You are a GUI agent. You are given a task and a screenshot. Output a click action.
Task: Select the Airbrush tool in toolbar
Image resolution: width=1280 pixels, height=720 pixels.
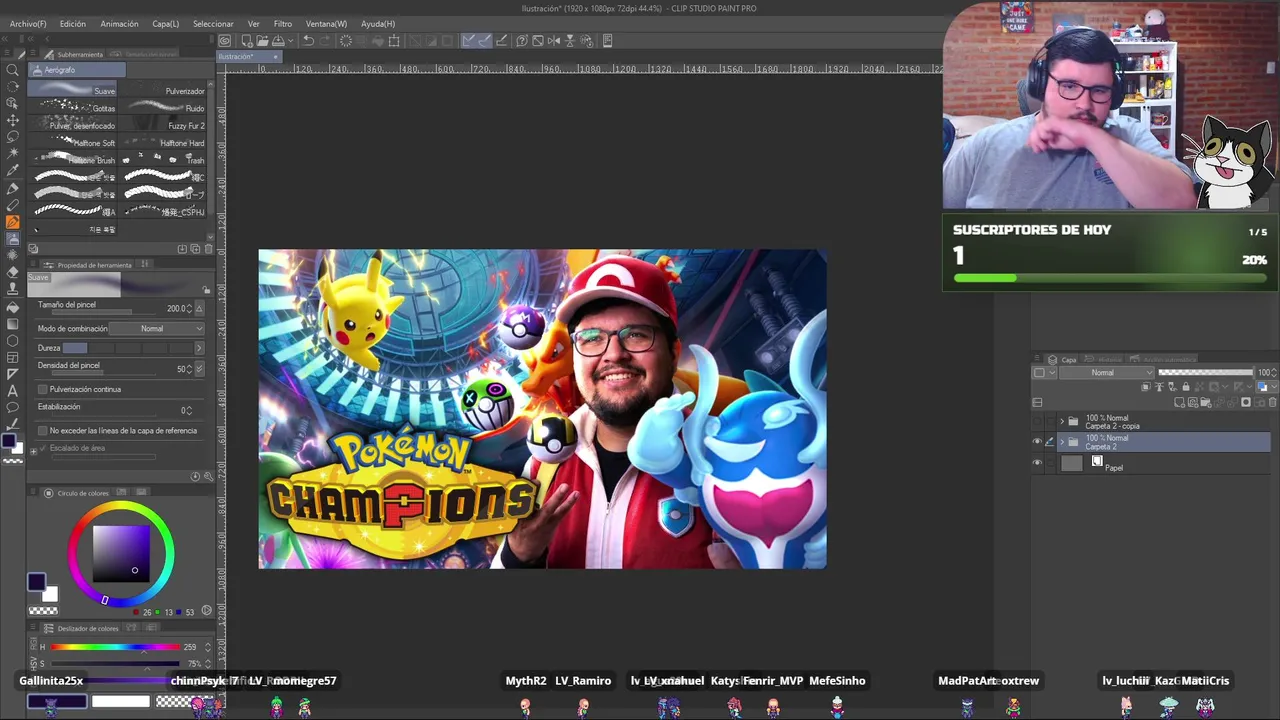(12, 239)
